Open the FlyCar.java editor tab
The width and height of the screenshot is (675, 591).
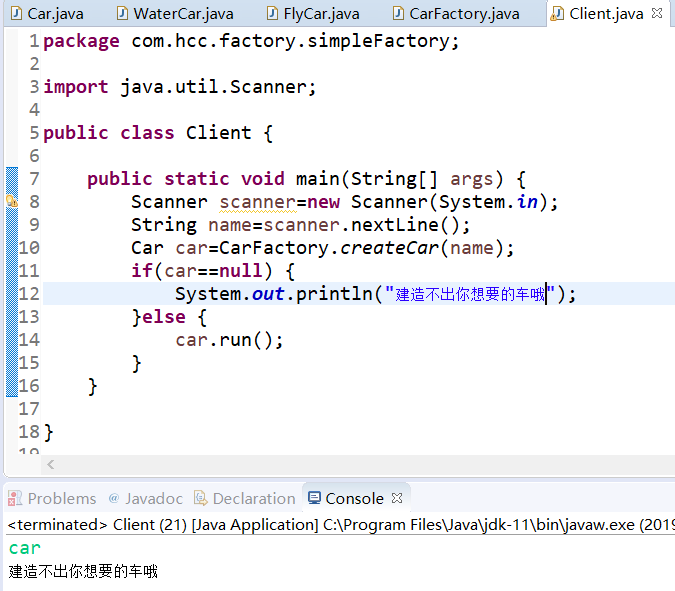[x=313, y=14]
